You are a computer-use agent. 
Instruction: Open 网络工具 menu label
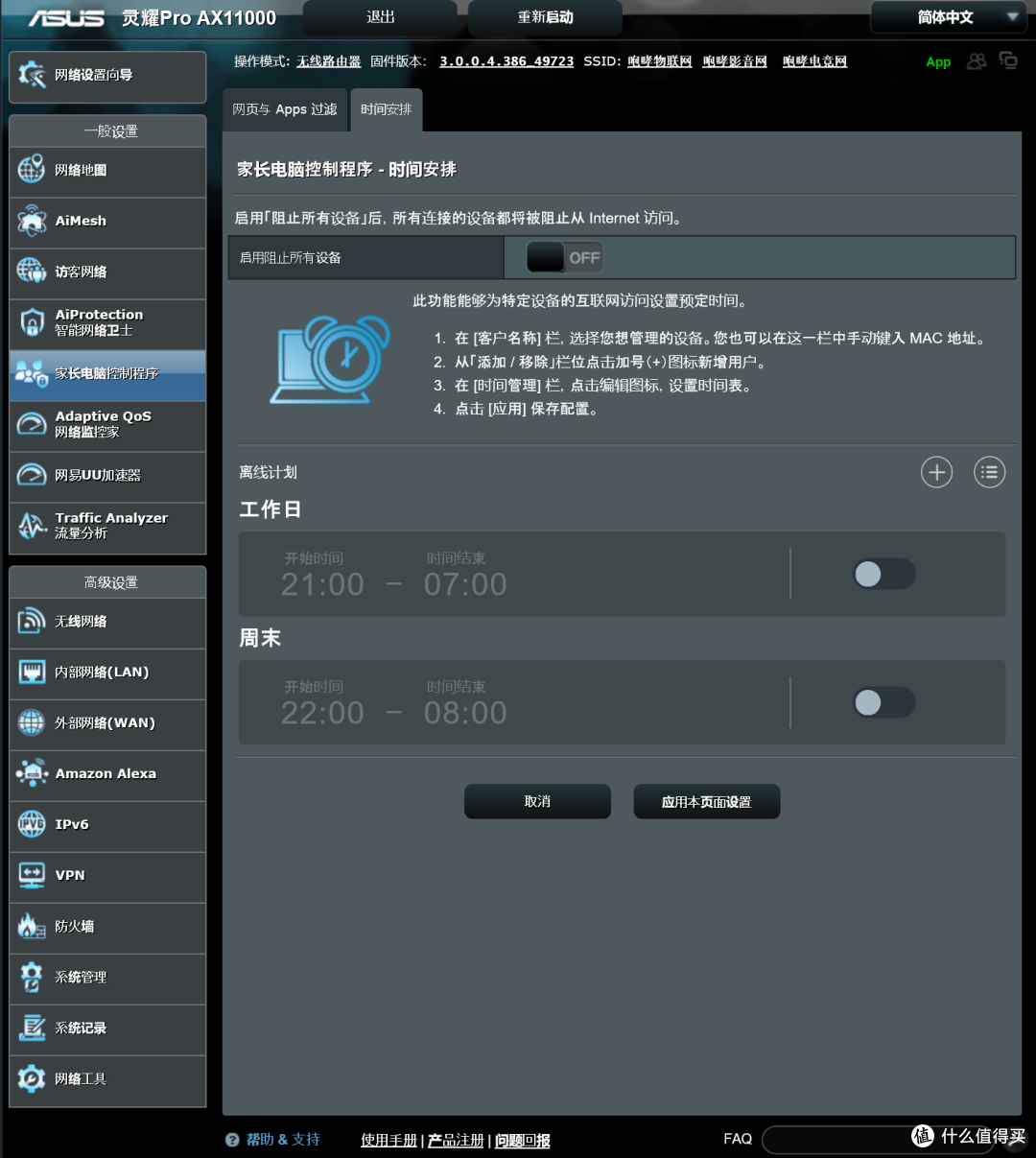click(81, 1078)
